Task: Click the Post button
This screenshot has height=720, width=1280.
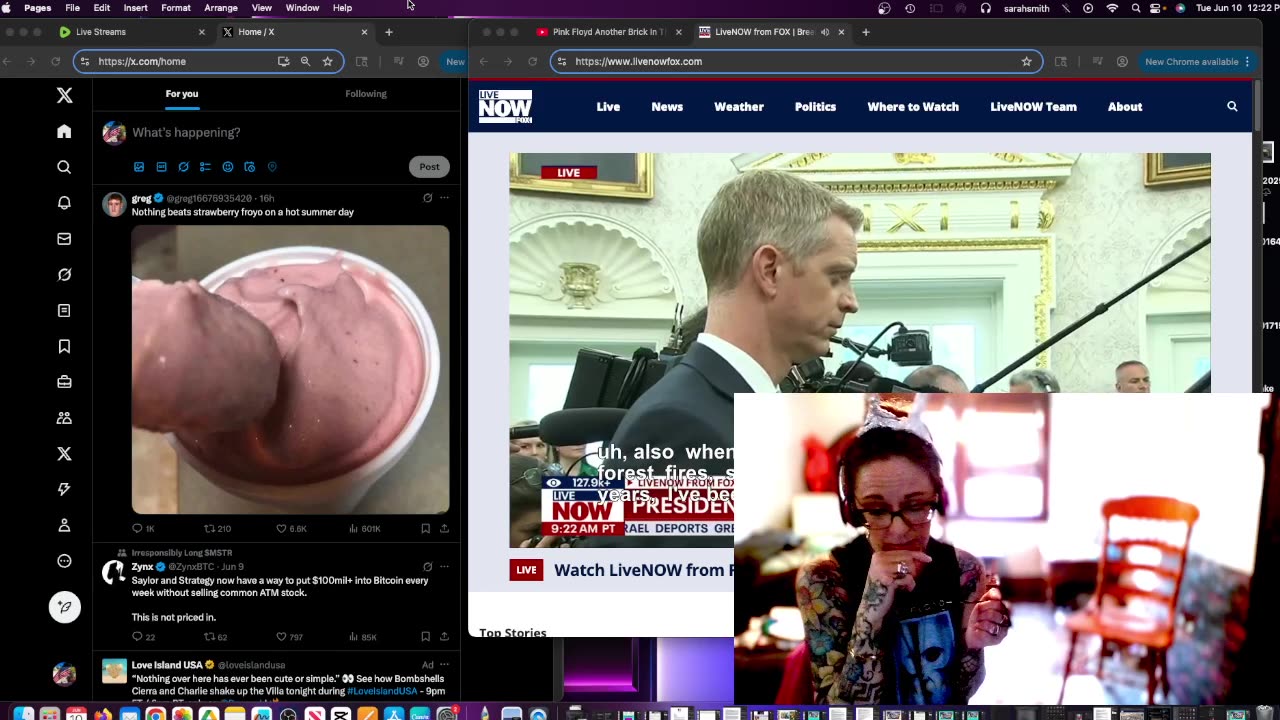Action: (x=429, y=167)
